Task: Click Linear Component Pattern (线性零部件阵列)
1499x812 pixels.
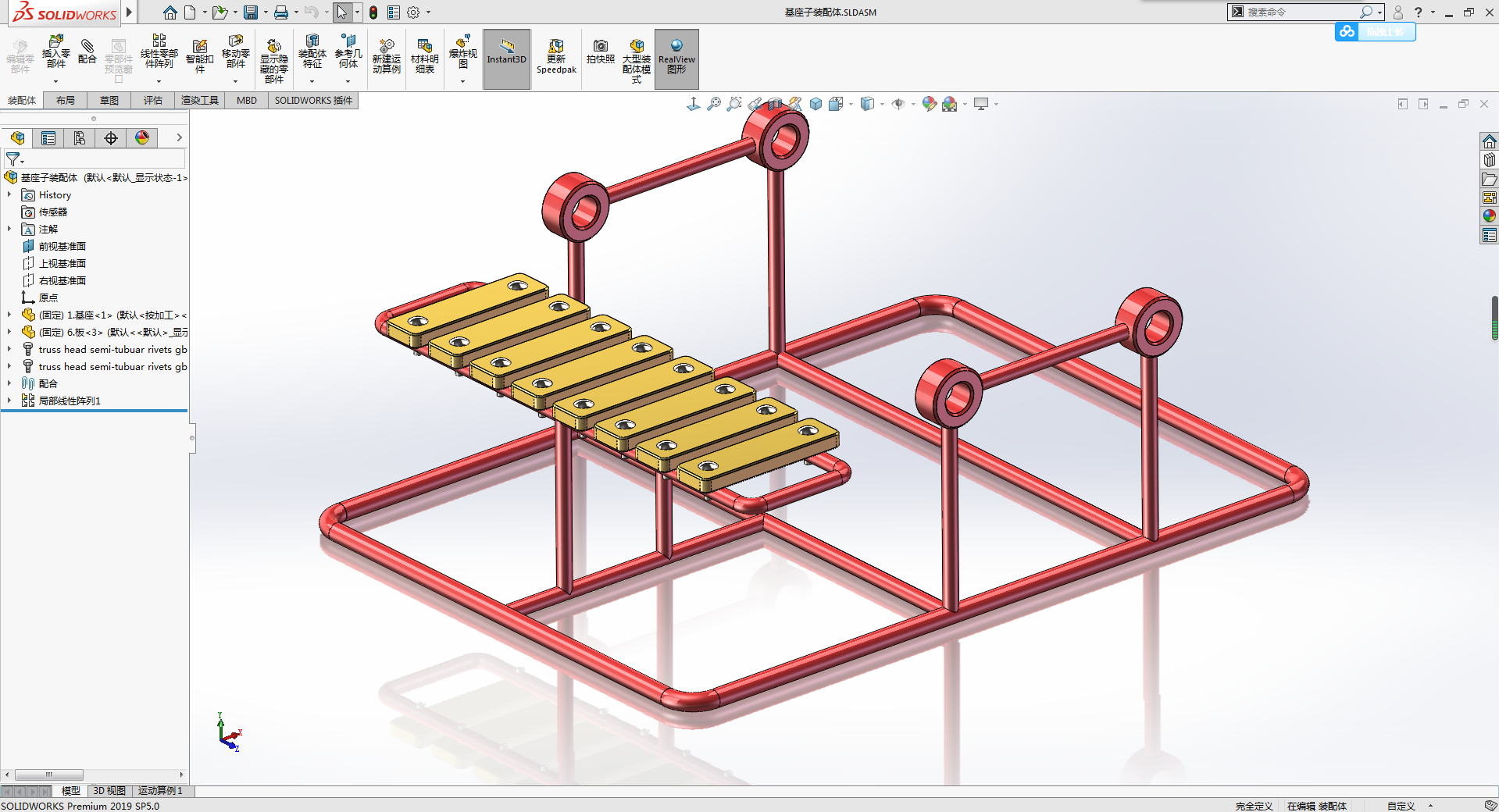Action: [159, 52]
